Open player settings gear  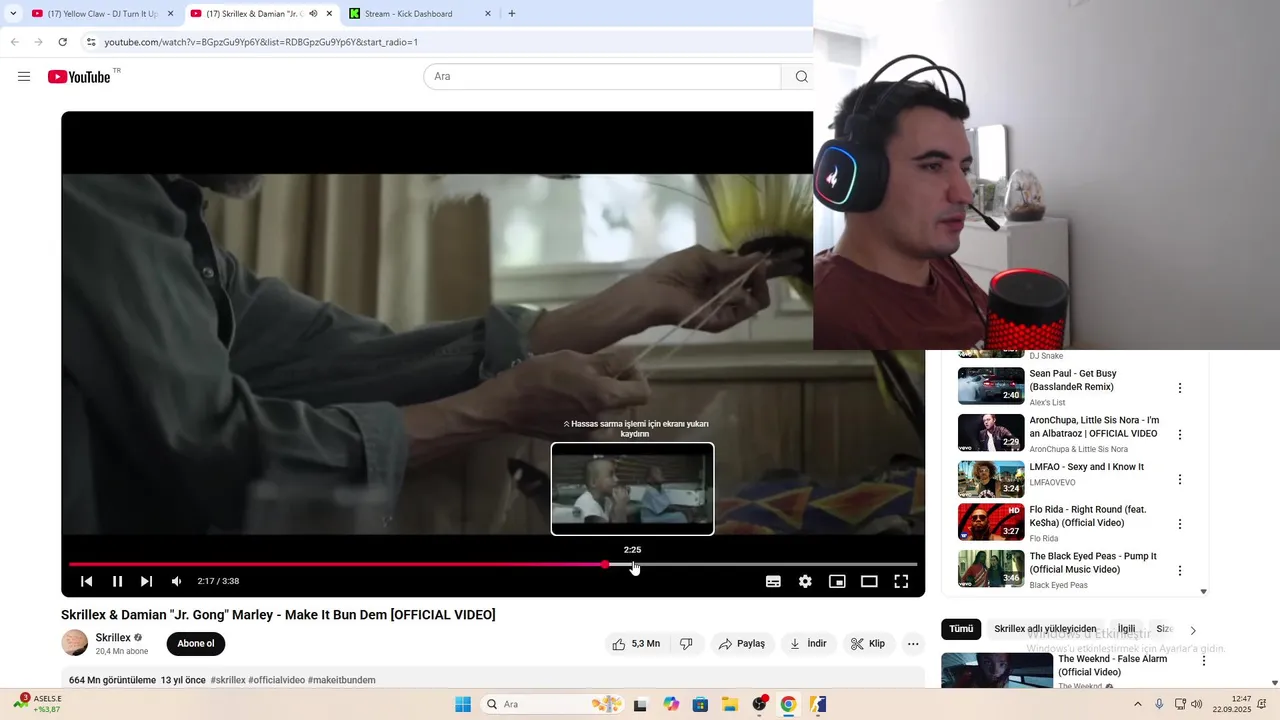[805, 581]
